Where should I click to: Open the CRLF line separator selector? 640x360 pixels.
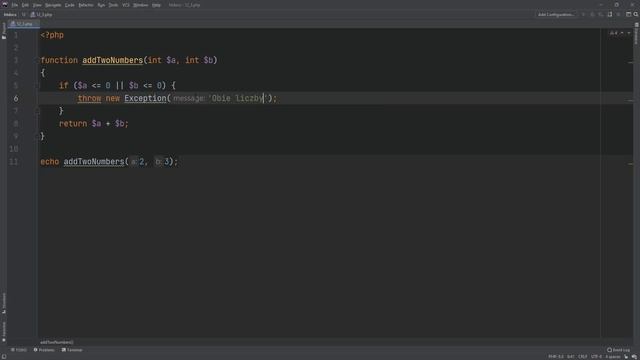click(582, 357)
